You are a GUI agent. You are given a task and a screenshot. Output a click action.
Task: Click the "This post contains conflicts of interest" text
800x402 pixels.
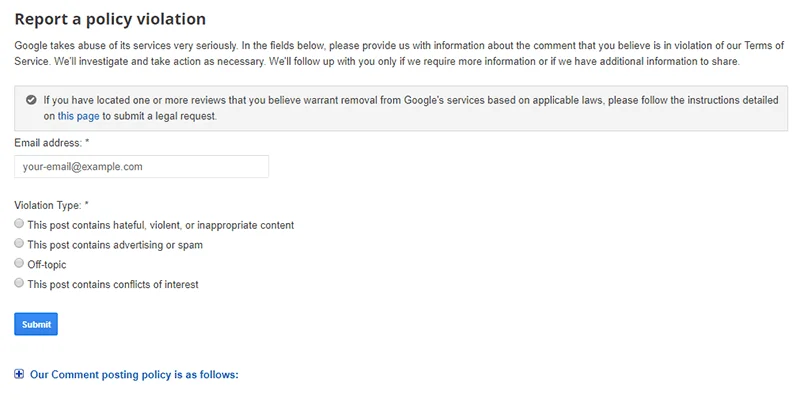click(113, 285)
